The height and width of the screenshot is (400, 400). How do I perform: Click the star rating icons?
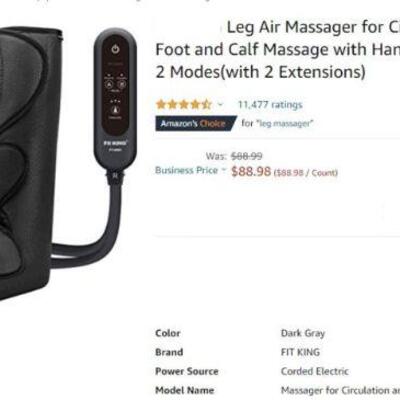pos(184,104)
